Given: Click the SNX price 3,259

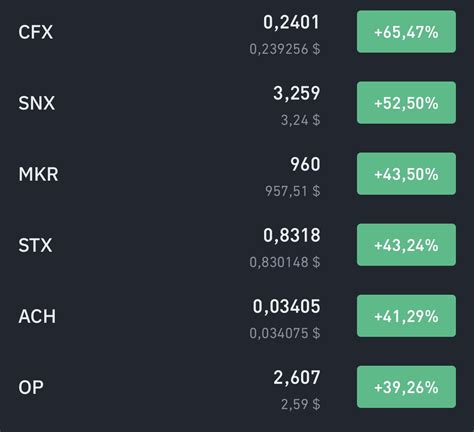Looking at the screenshot, I should [297, 93].
